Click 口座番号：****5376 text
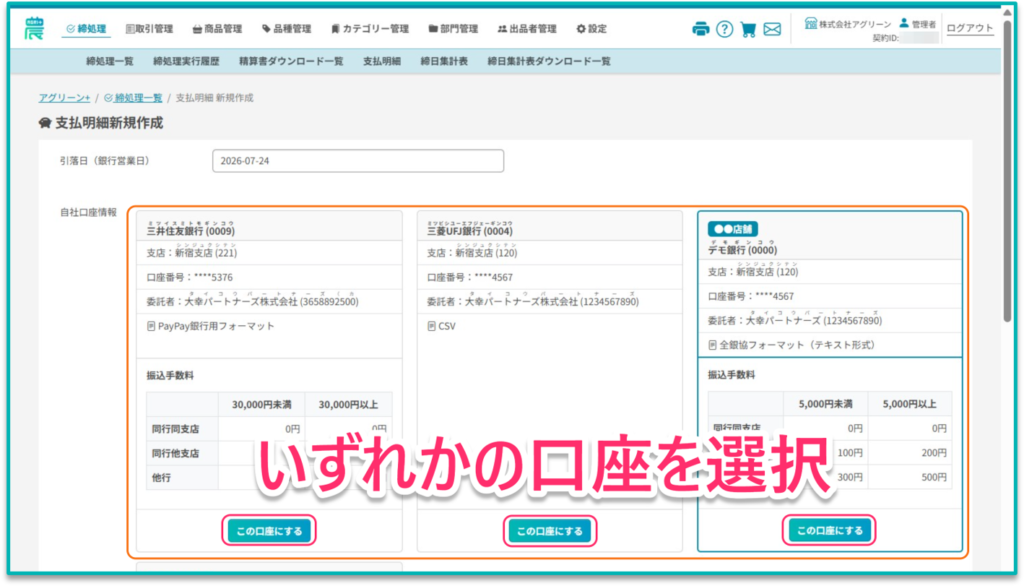Image resolution: width=1024 pixels, height=586 pixels. [x=189, y=278]
